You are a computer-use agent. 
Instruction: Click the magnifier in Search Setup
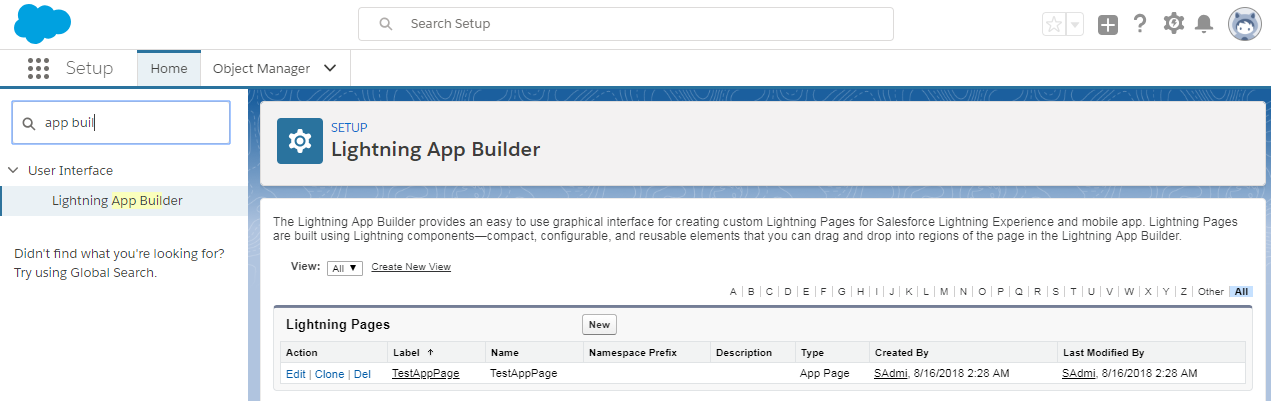pyautogui.click(x=386, y=24)
